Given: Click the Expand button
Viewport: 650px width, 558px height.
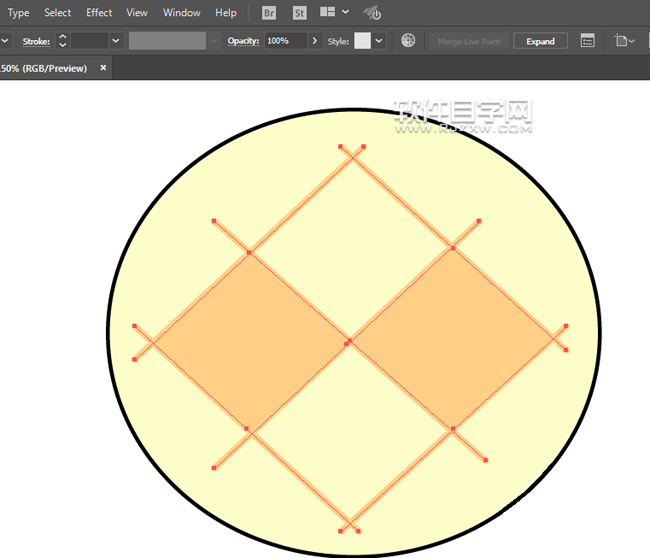Looking at the screenshot, I should 540,41.
